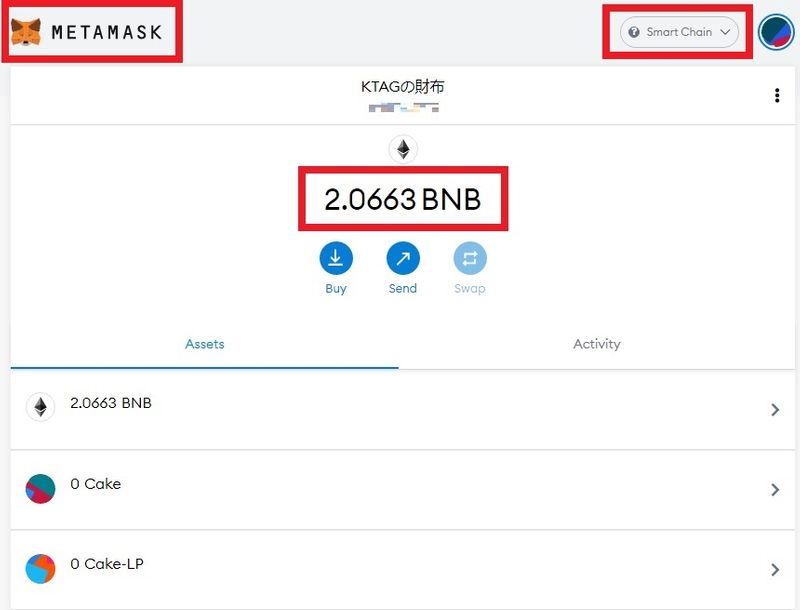This screenshot has height=610, width=800.
Task: Expand the 0 Cake row chevron
Action: tap(775, 490)
